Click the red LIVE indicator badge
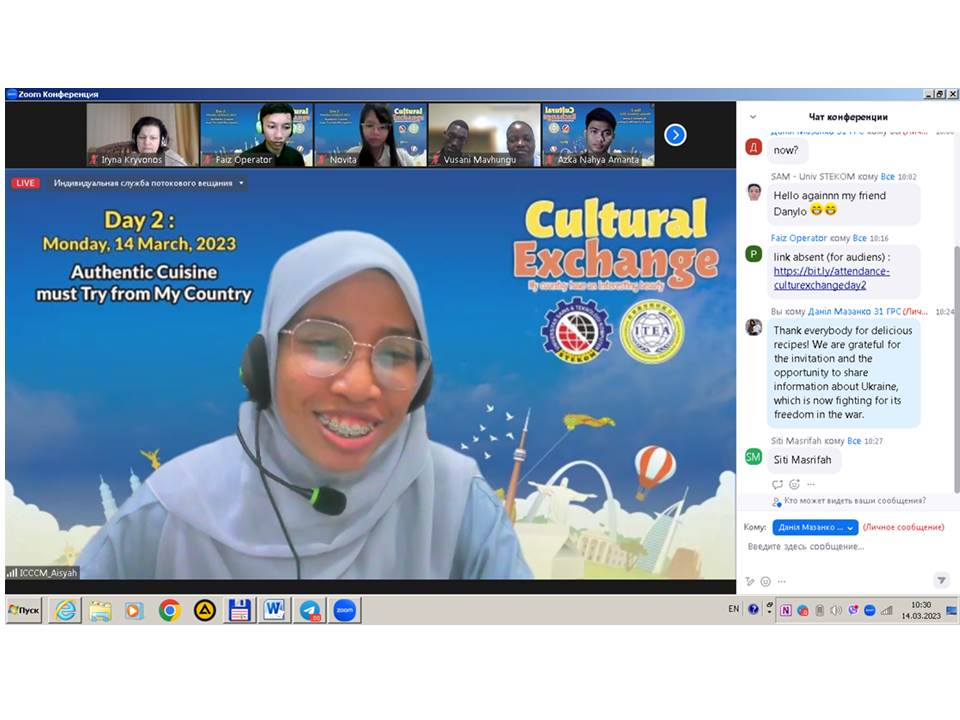This screenshot has width=960, height=720. [x=25, y=183]
